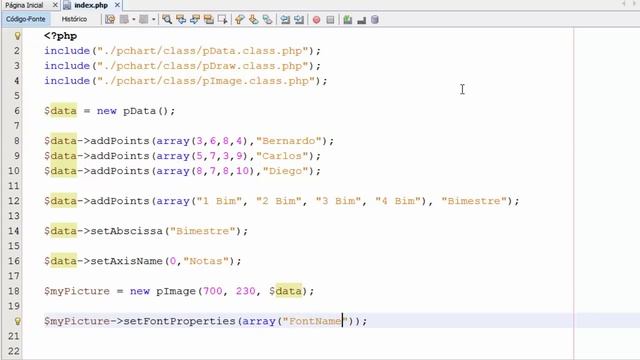The image size is (640, 360).
Task: Open the Histórico view
Action: pos(74,19)
